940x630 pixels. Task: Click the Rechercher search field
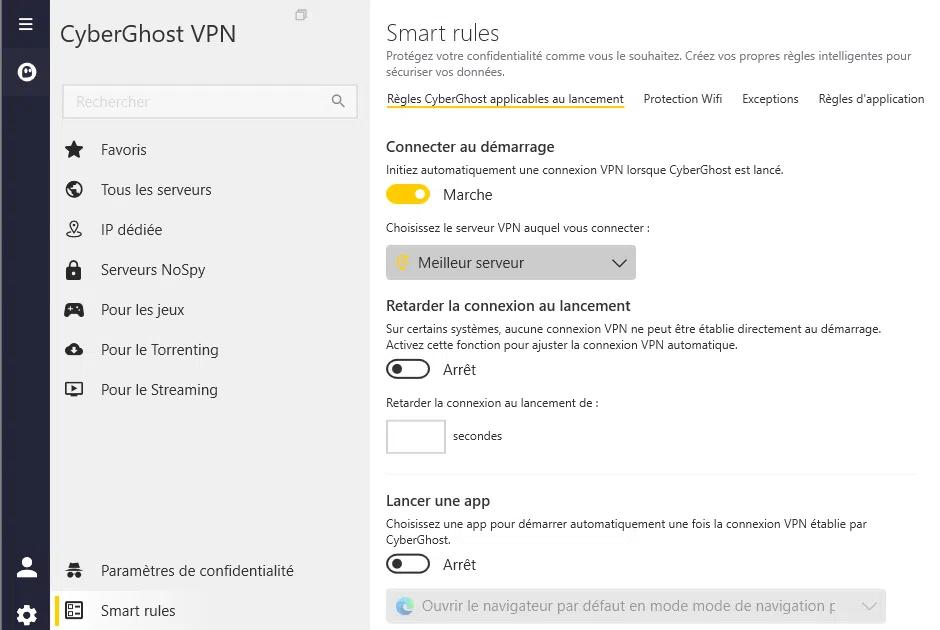point(200,102)
